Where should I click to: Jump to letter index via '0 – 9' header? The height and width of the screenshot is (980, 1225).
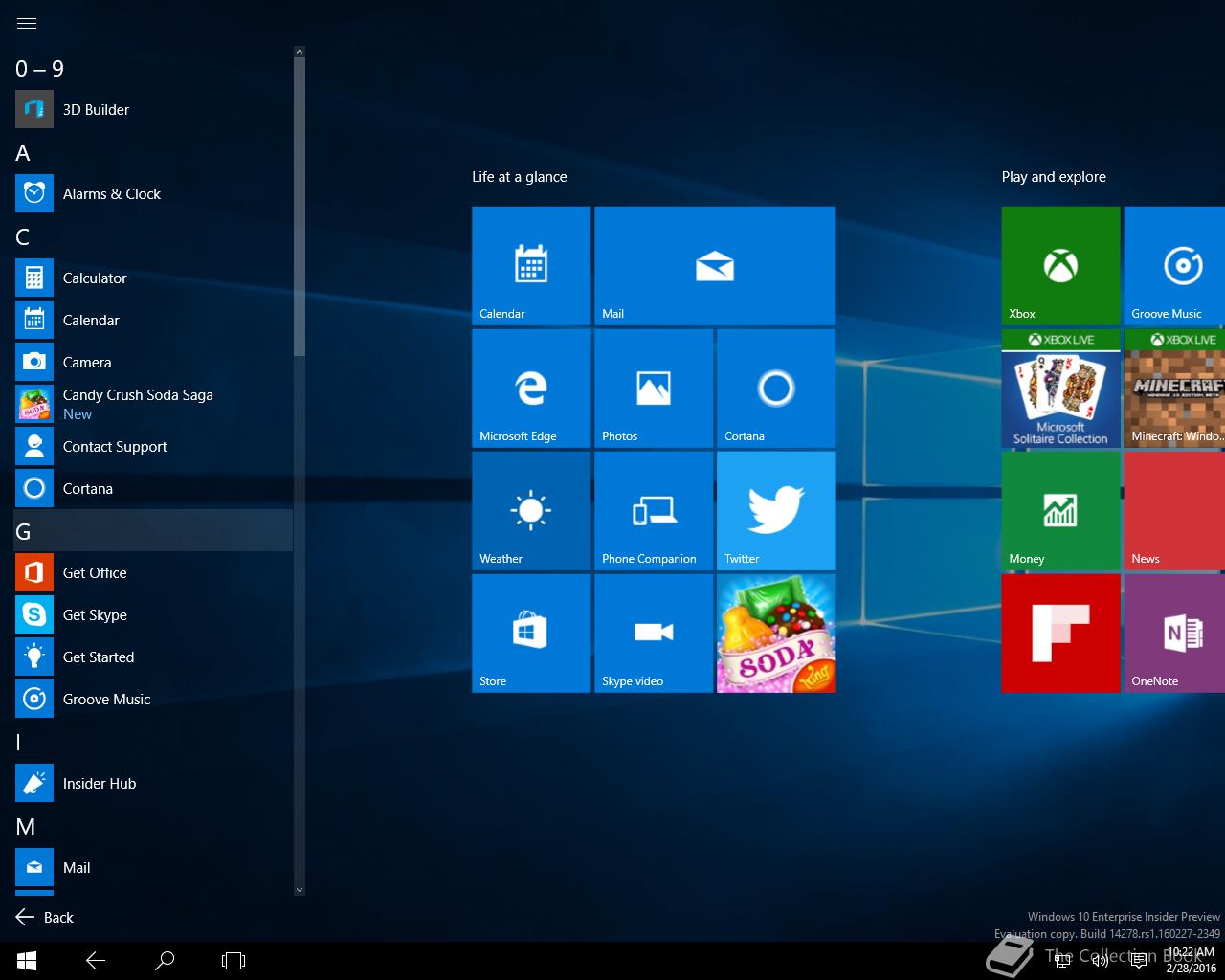click(x=153, y=68)
